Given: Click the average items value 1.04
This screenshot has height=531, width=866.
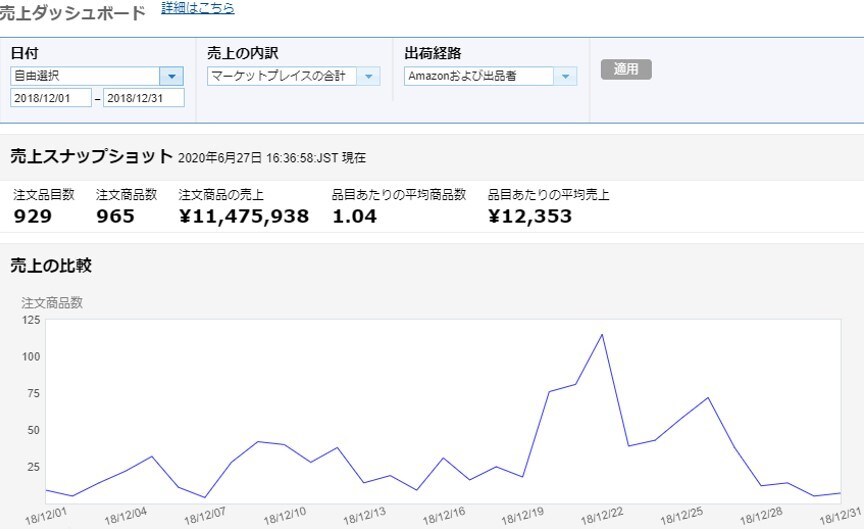Looking at the screenshot, I should 354,216.
